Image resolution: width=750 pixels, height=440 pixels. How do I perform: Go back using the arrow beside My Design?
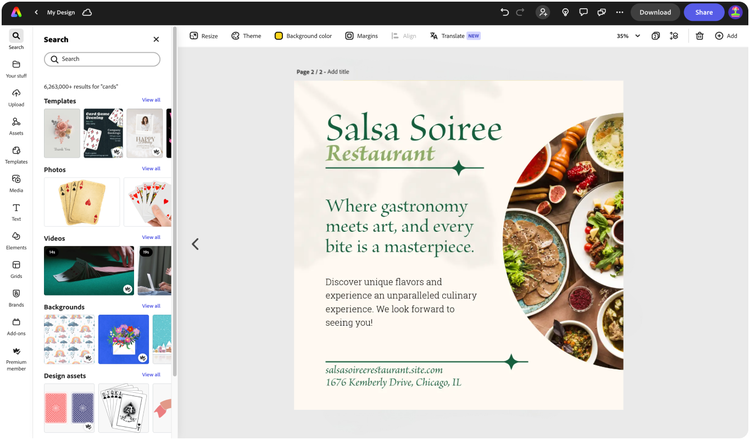(x=36, y=12)
